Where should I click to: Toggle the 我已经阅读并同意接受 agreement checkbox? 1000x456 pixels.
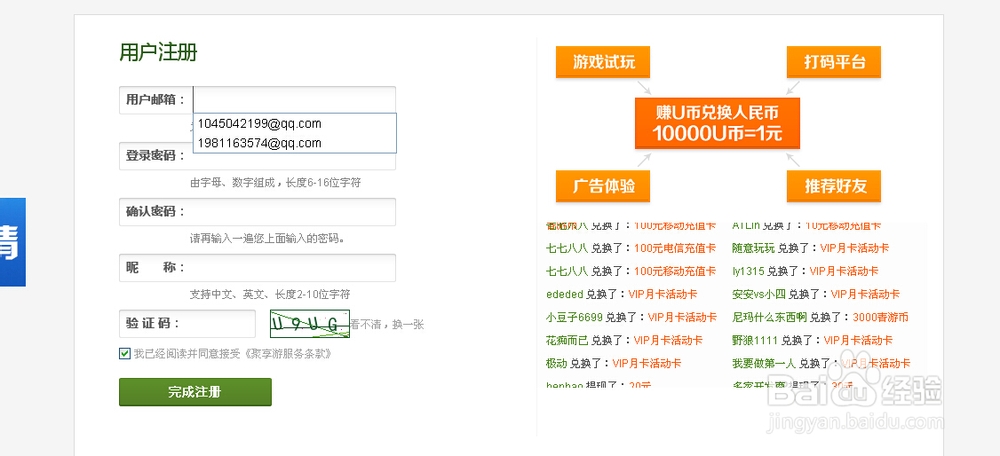(124, 353)
